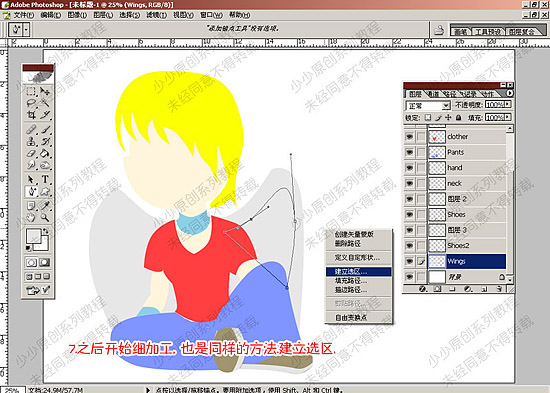Image resolution: width=550 pixels, height=393 pixels.
Task: Hide the Wings layer
Action: tap(409, 261)
